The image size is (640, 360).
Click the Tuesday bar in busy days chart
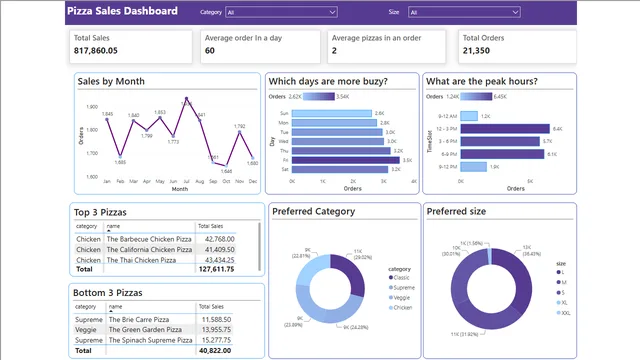tap(337, 132)
